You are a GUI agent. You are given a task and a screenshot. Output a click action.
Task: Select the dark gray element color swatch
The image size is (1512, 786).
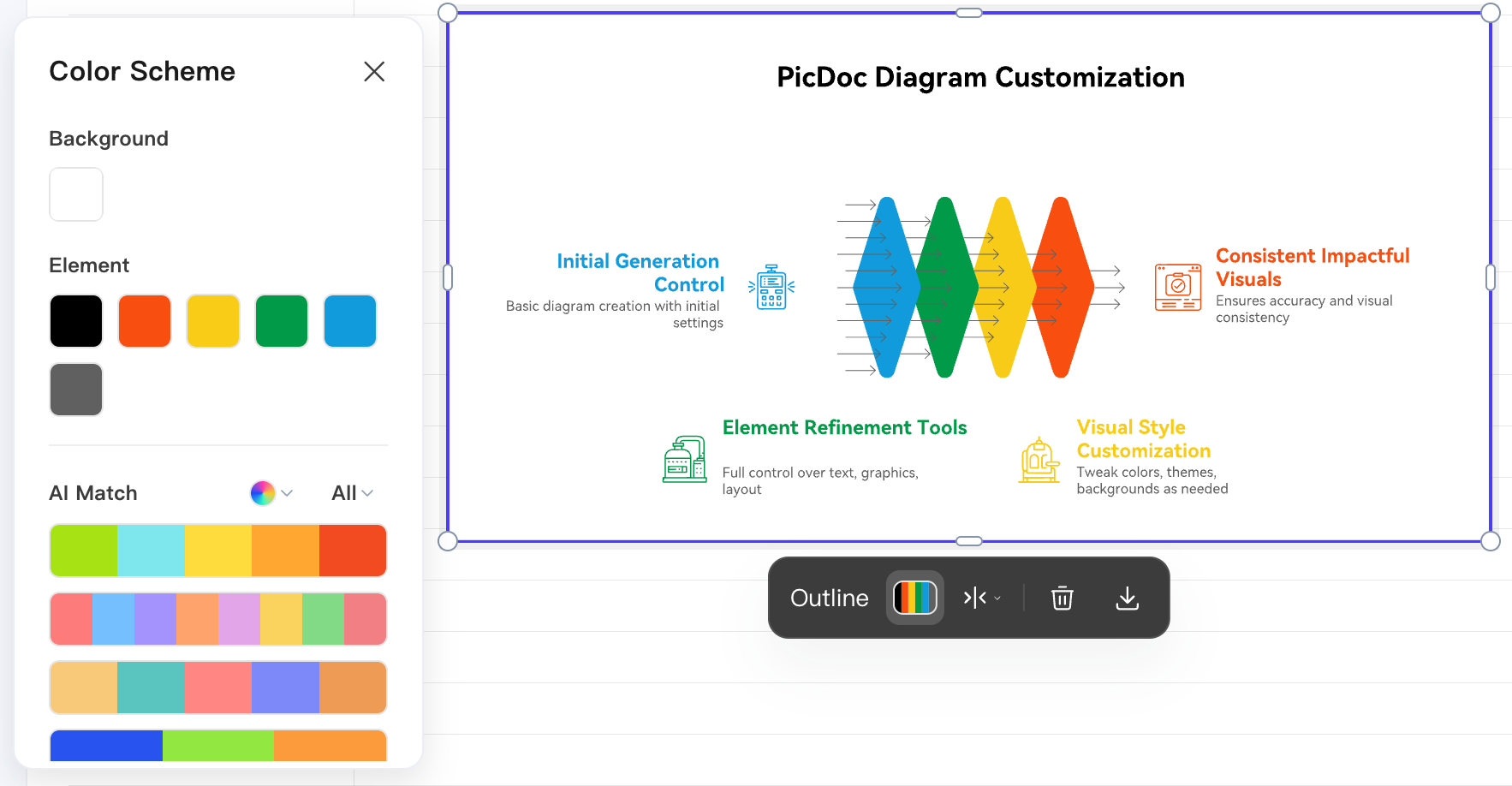[x=76, y=390]
